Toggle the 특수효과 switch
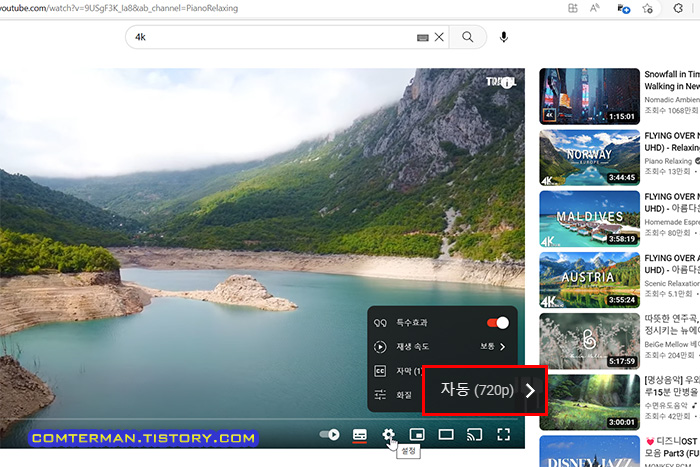700x467 pixels. (498, 323)
